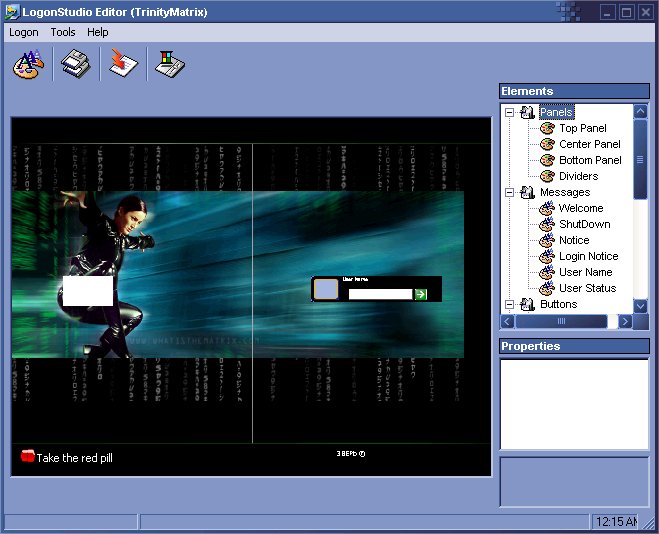Collapse the Panels tree node

[x=509, y=112]
